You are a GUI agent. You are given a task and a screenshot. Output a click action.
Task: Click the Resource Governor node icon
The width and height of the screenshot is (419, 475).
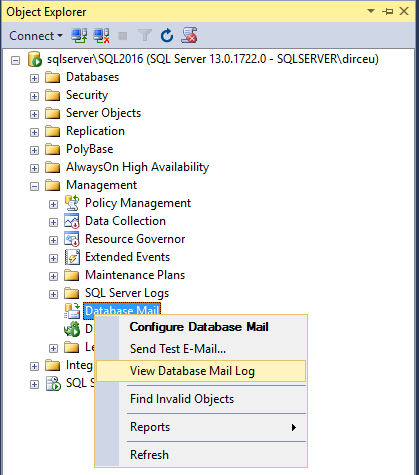[x=72, y=239]
